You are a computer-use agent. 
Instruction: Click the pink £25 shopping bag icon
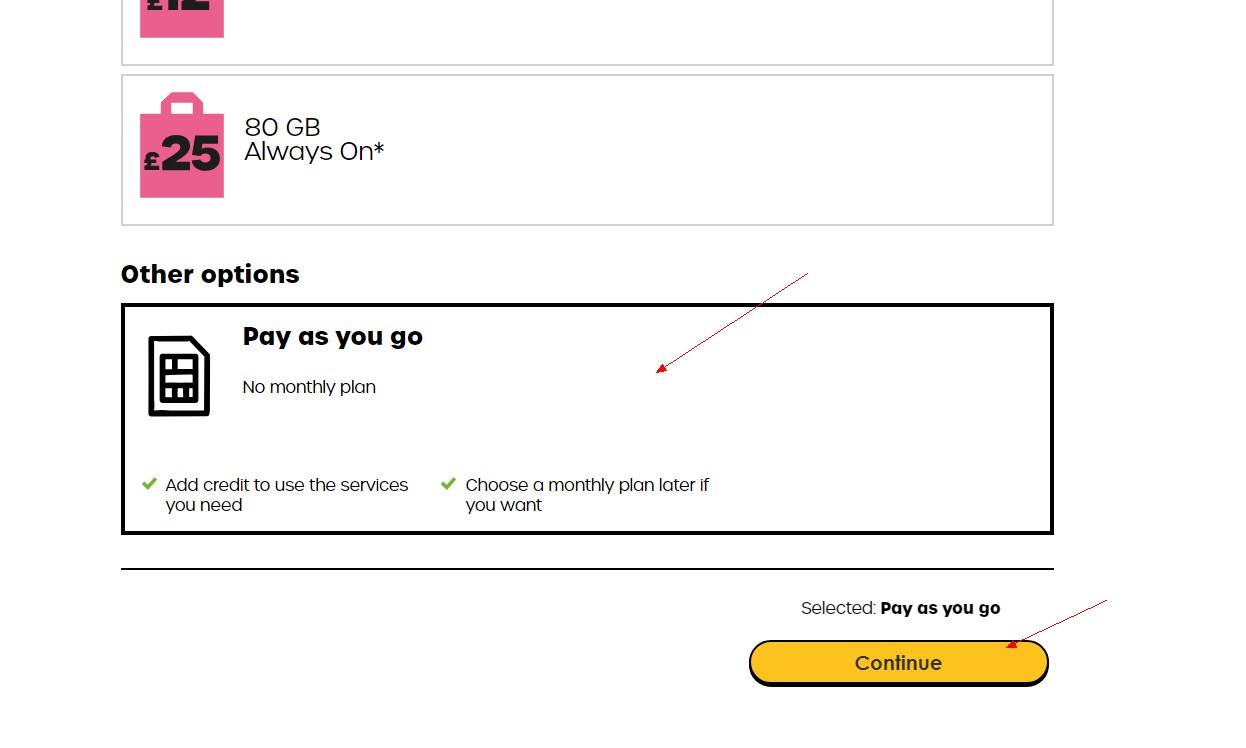pyautogui.click(x=182, y=145)
